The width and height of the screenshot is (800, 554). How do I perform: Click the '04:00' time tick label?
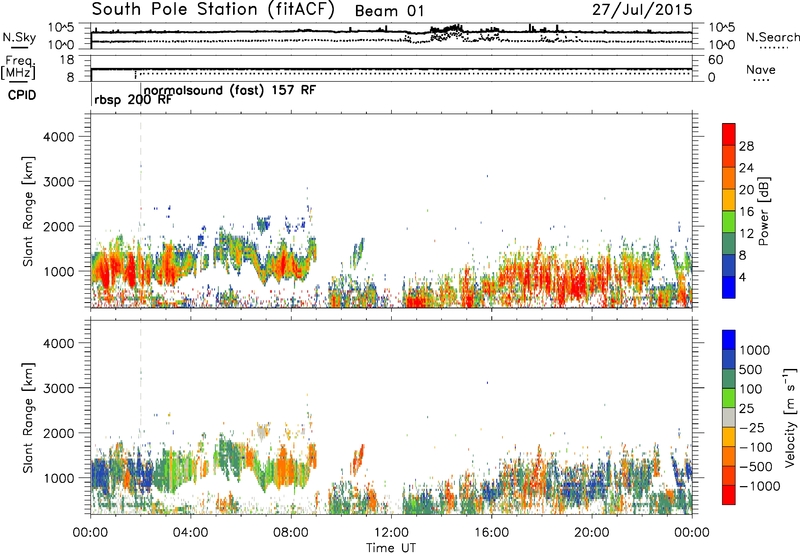[190, 533]
